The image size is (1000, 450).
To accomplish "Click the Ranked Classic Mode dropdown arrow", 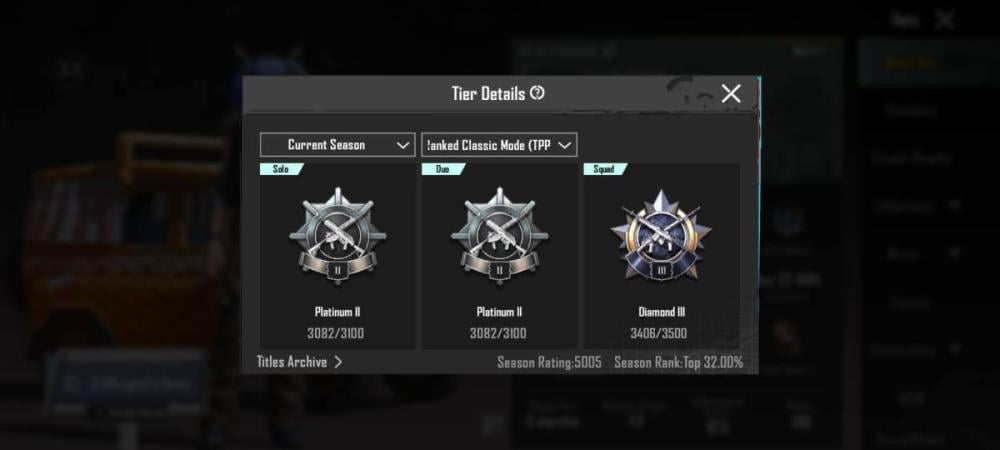I will [x=564, y=145].
